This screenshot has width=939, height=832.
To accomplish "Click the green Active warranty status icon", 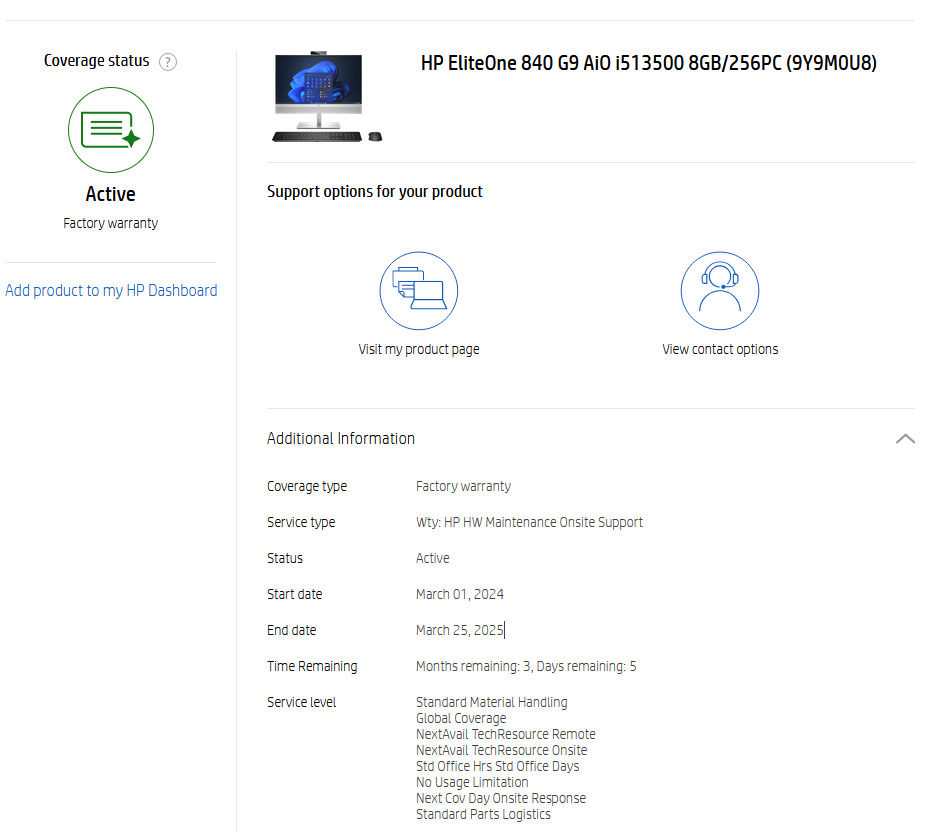I will point(111,130).
